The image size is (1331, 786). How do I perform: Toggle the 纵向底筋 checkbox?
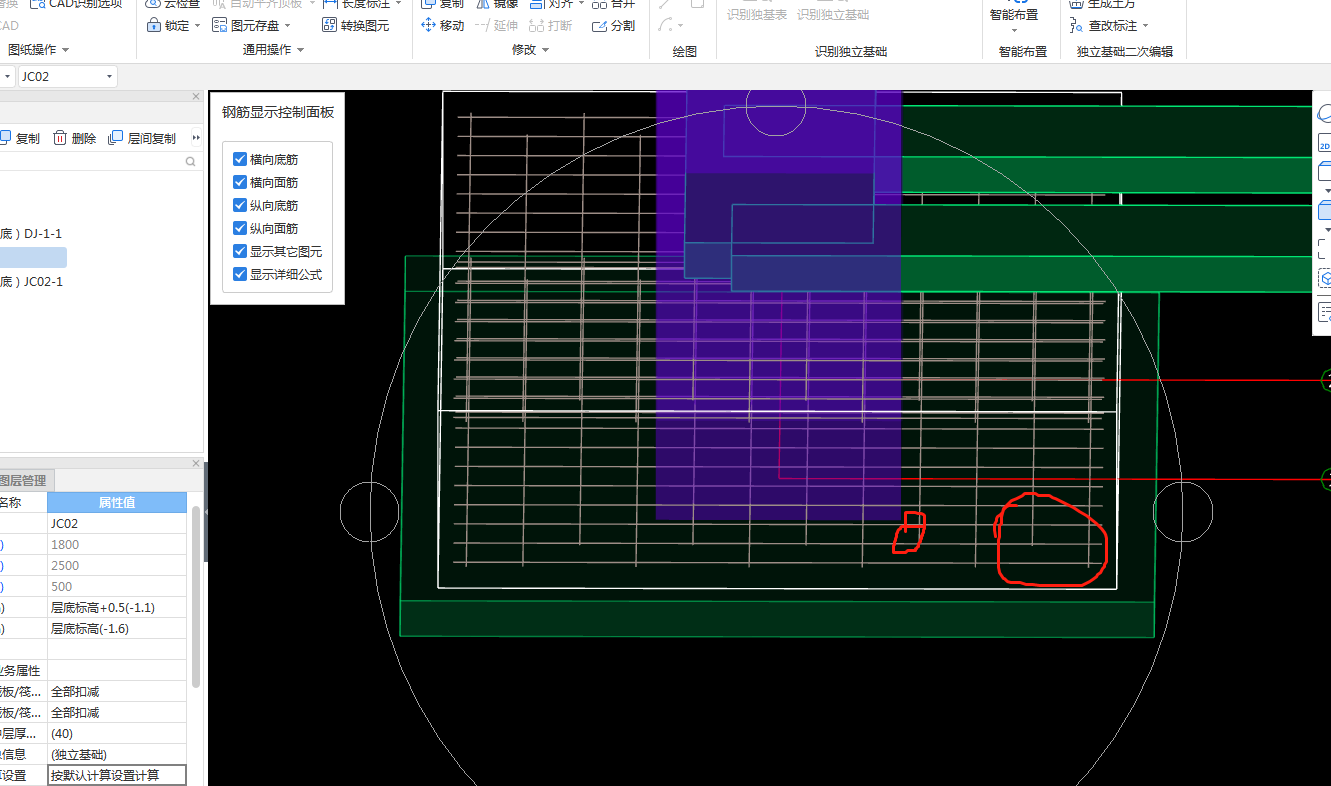[239, 205]
